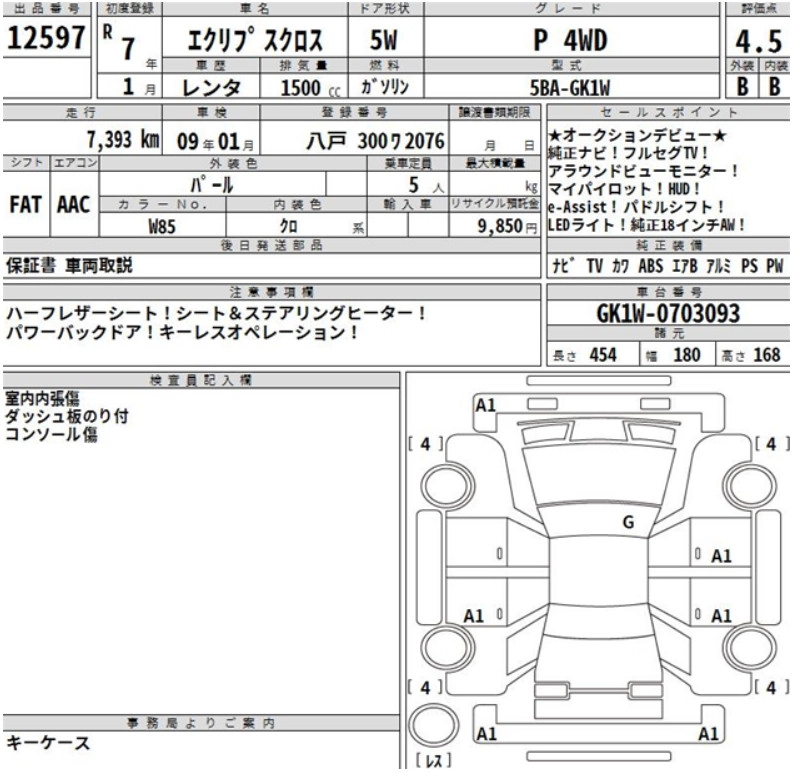Click the A1 mark on the front bumper
Image resolution: width=792 pixels, height=773 pixels.
click(486, 405)
